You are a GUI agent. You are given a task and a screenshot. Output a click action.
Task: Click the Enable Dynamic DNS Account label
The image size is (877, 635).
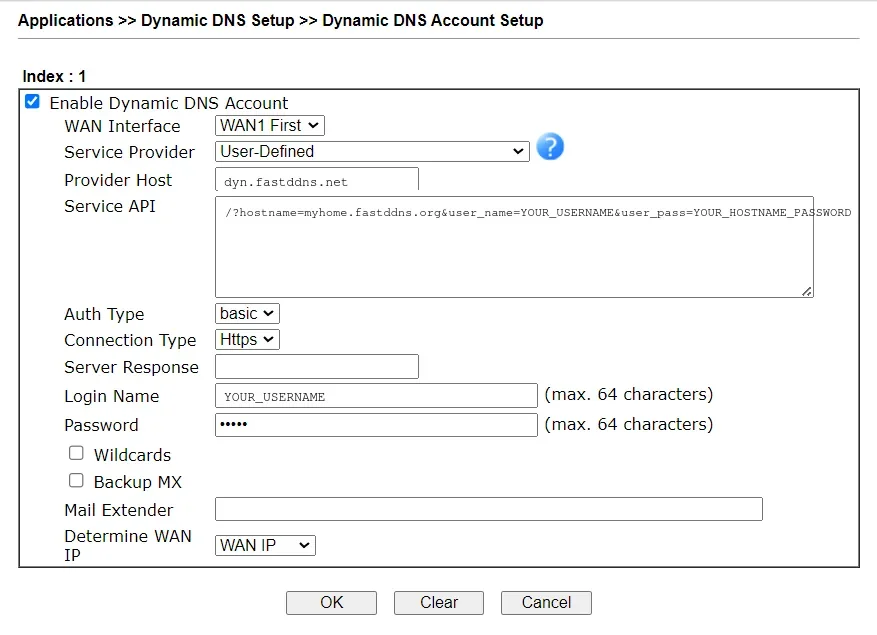168,103
